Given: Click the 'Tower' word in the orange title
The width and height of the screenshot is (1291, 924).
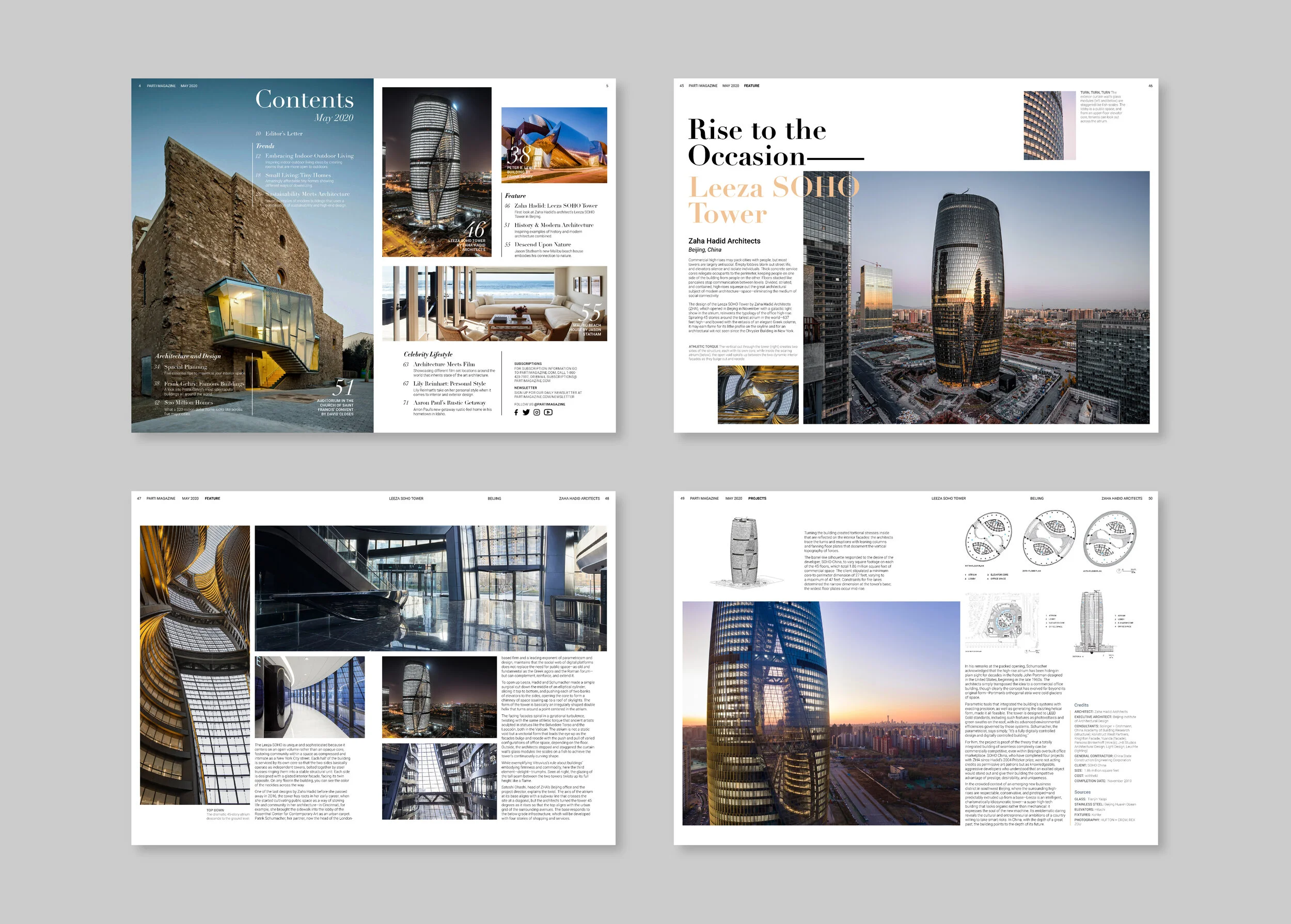Looking at the screenshot, I should click(x=728, y=214).
